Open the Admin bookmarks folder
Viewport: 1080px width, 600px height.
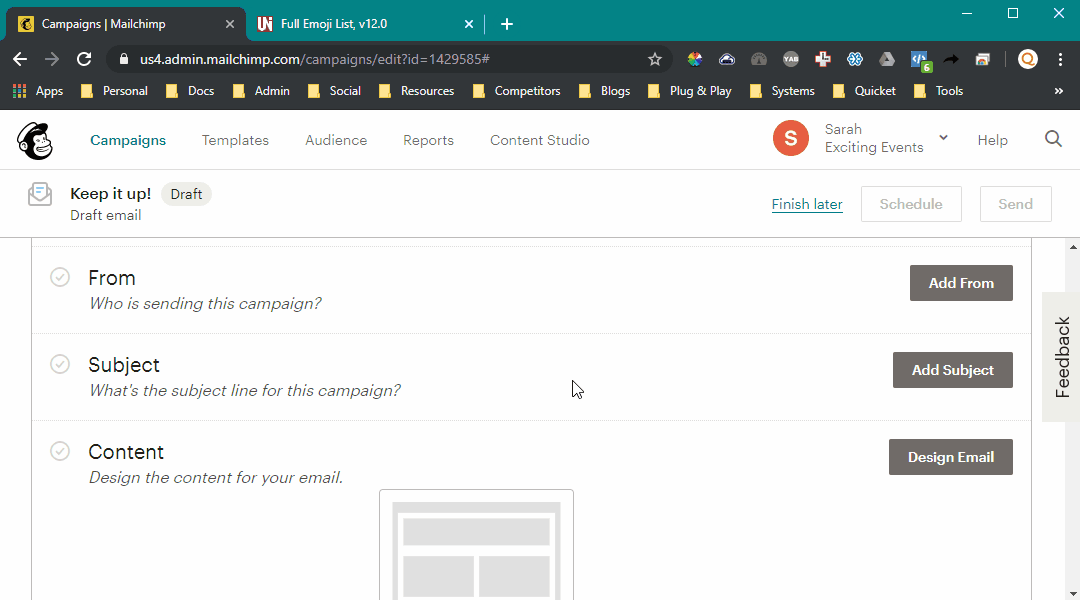tap(261, 91)
